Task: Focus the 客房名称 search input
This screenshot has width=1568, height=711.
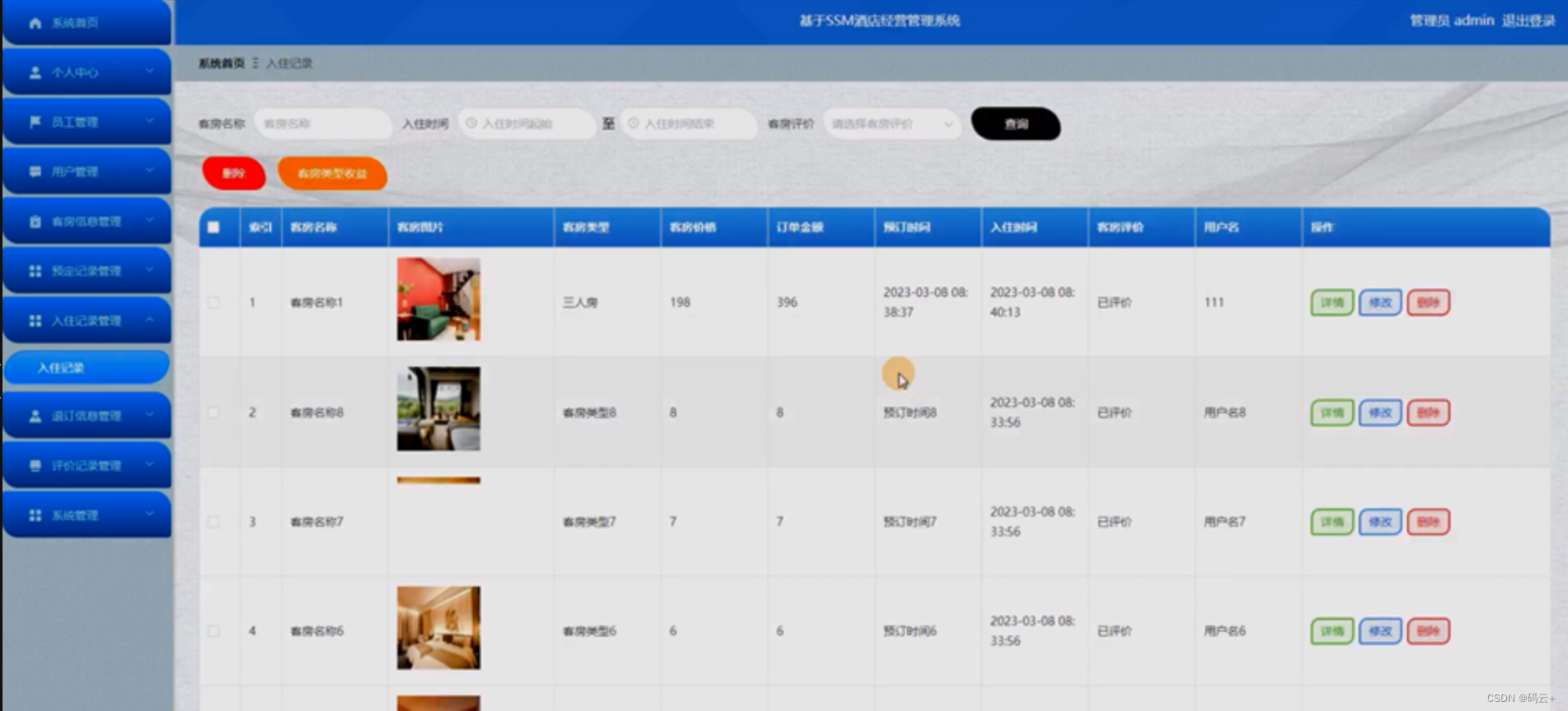Action: (323, 123)
